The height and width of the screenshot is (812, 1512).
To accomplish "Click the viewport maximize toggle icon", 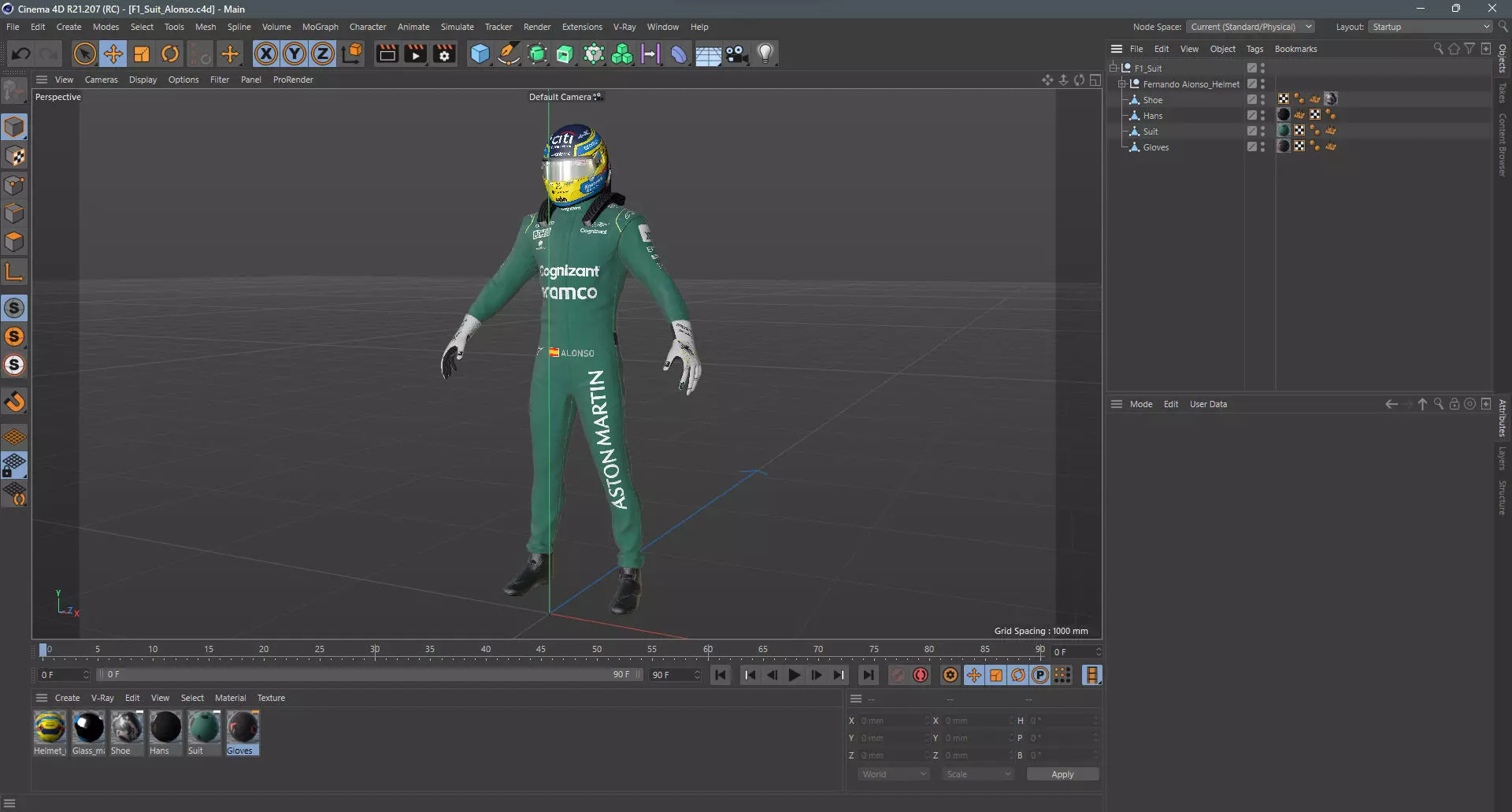I will (x=1095, y=80).
